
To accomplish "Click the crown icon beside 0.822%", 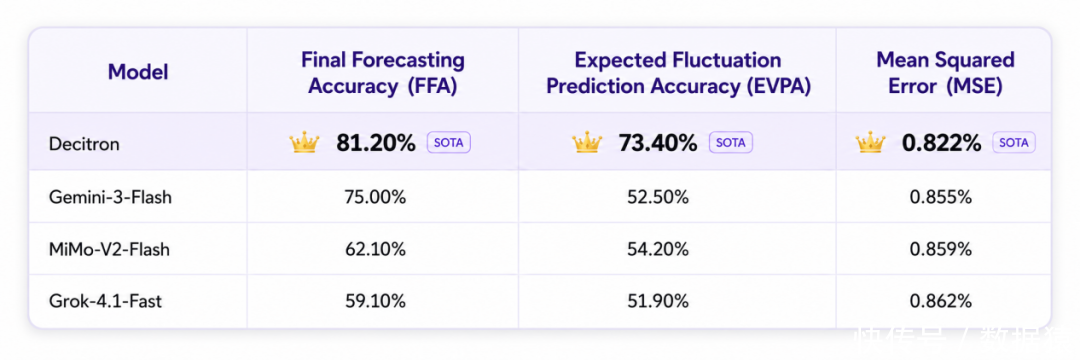I will click(871, 142).
